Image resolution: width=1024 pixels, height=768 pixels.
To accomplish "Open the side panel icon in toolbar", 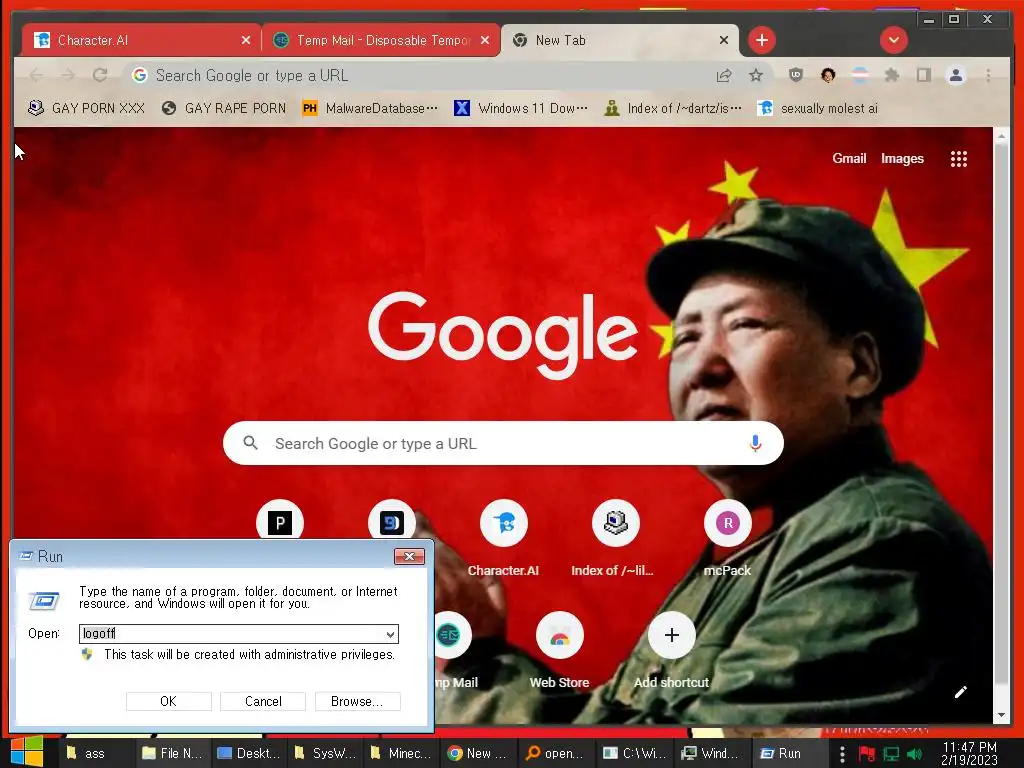I will tap(923, 76).
